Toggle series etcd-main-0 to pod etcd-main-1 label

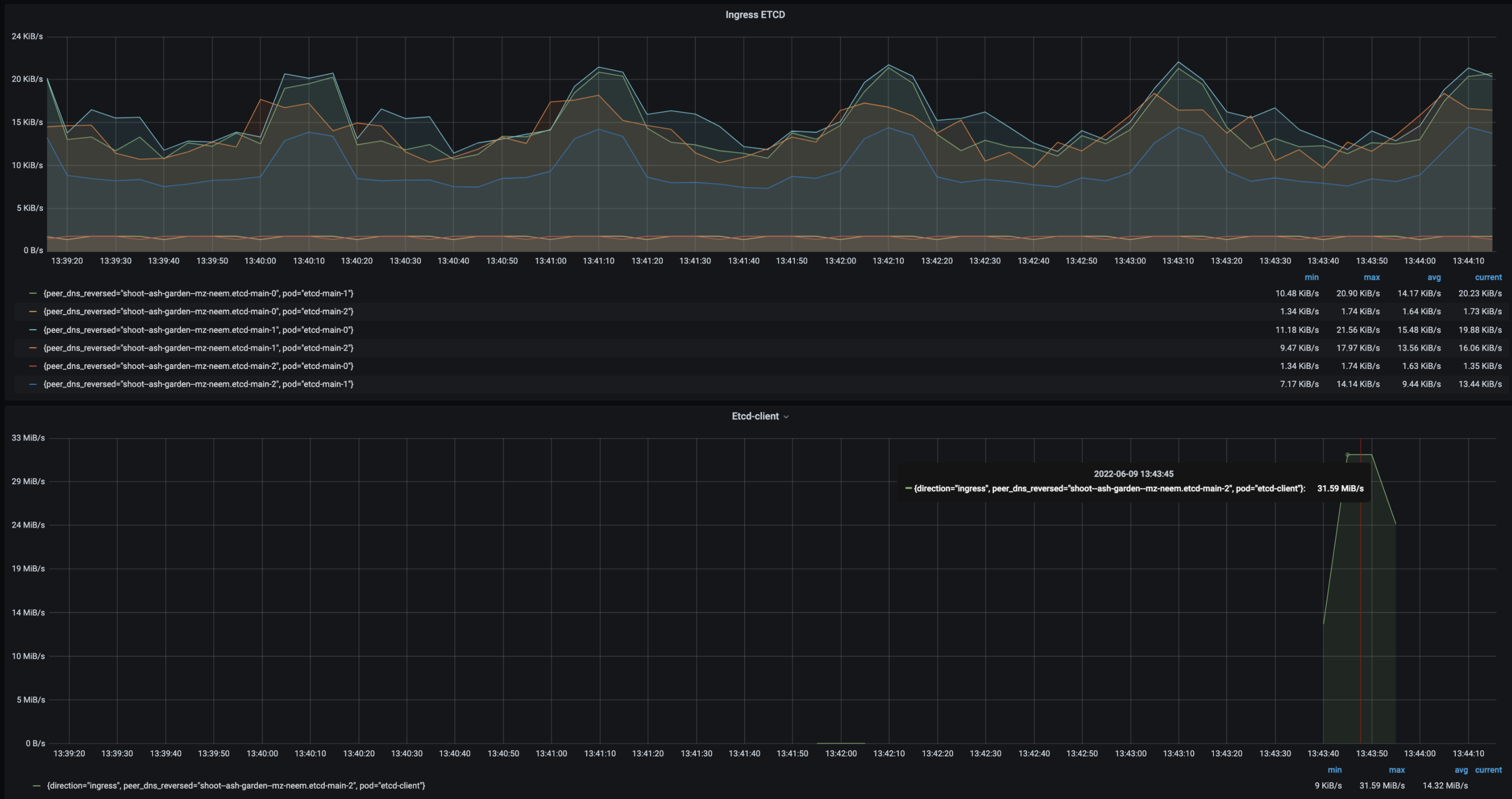tap(199, 293)
